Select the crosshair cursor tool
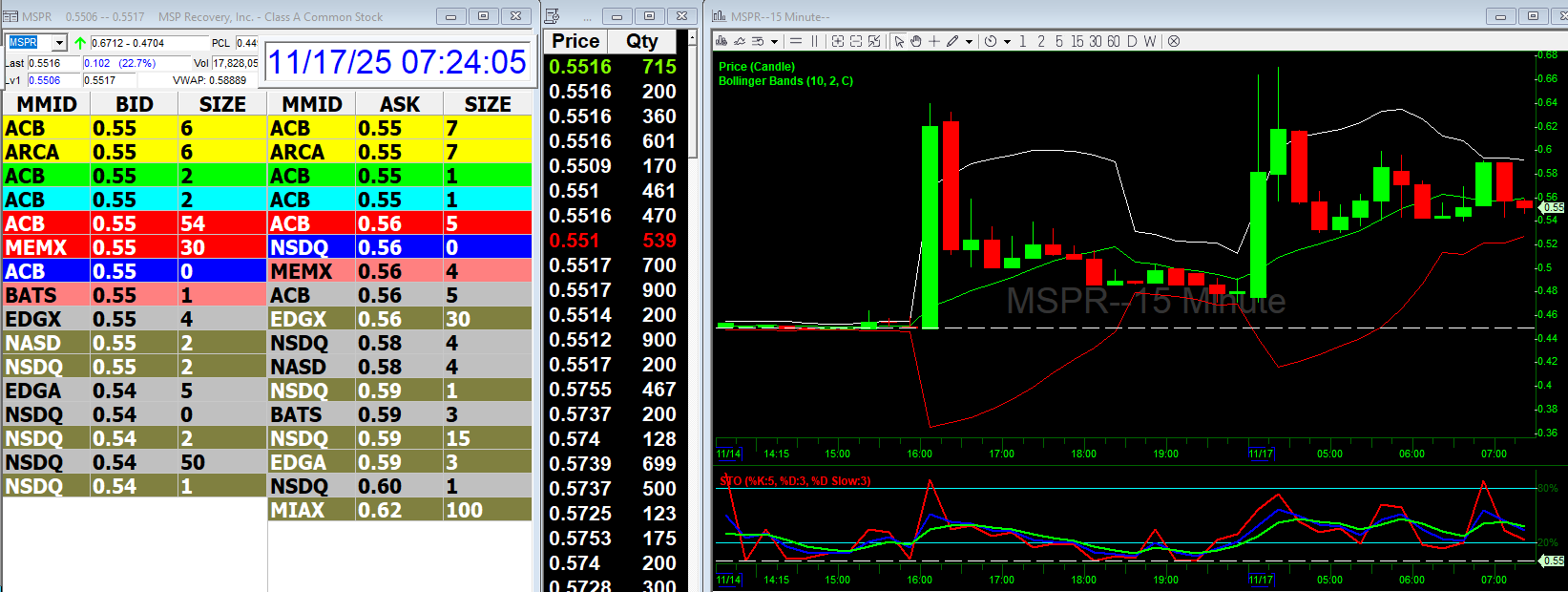 click(x=934, y=41)
